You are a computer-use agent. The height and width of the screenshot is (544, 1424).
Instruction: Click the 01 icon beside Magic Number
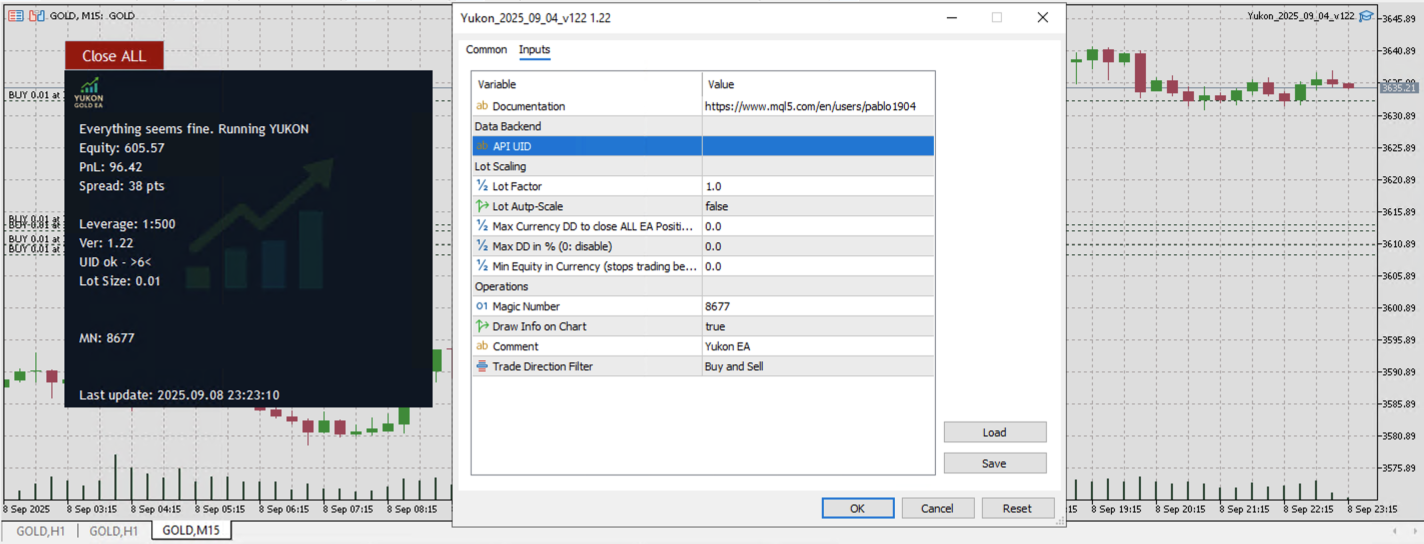click(x=482, y=306)
